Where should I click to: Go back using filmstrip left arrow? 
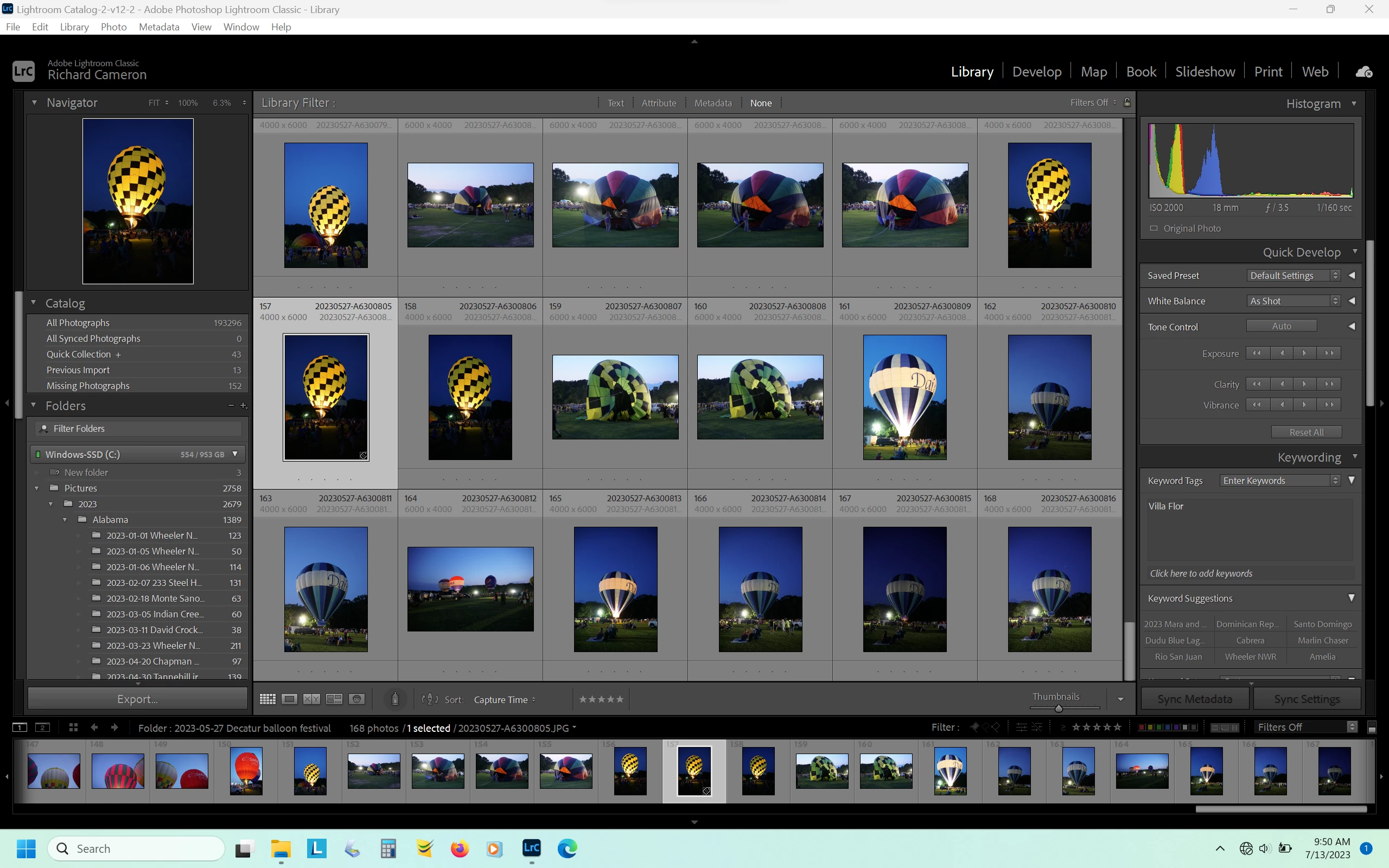coord(94,727)
